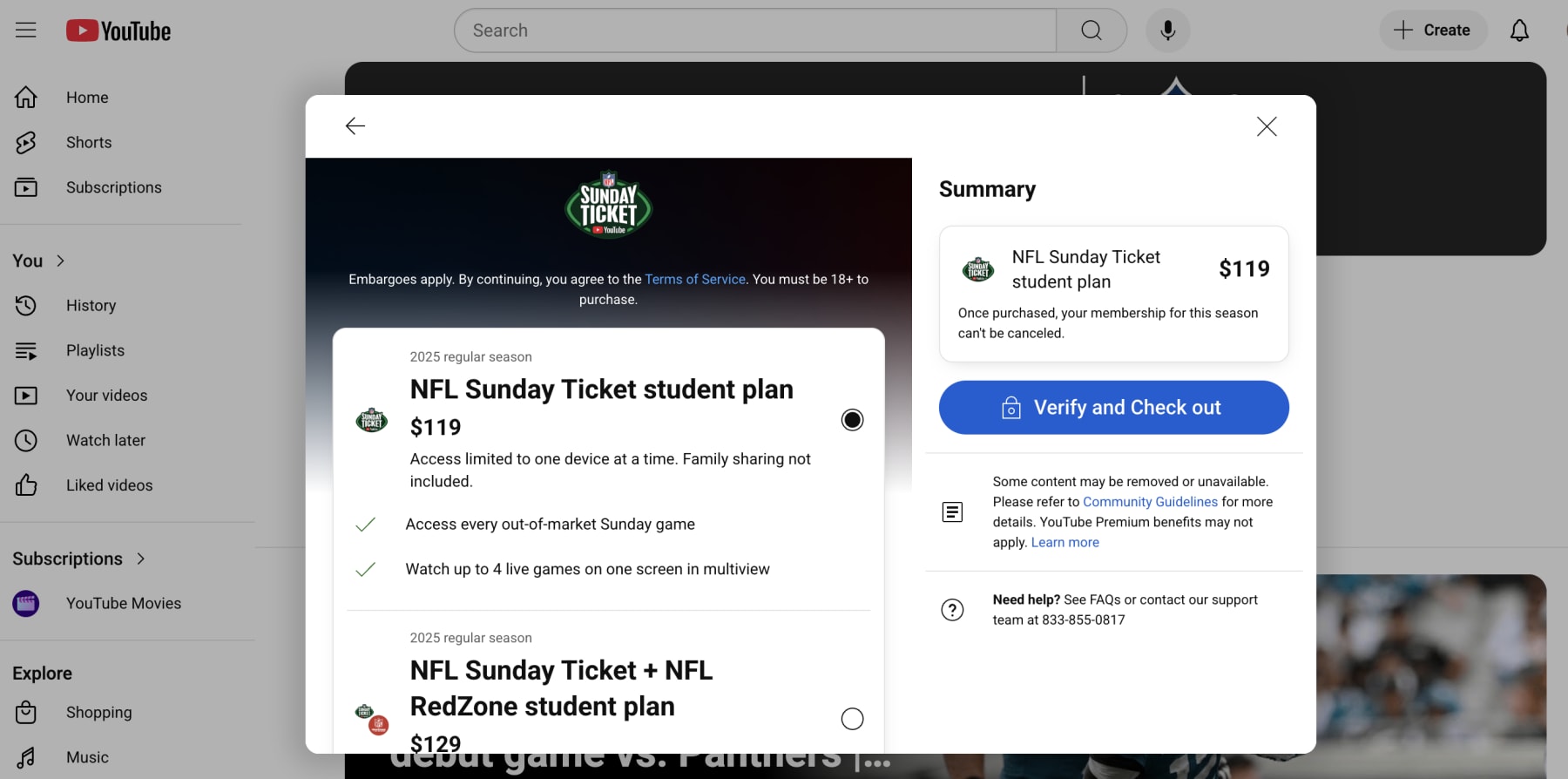Click the Playlists icon

pos(26,350)
